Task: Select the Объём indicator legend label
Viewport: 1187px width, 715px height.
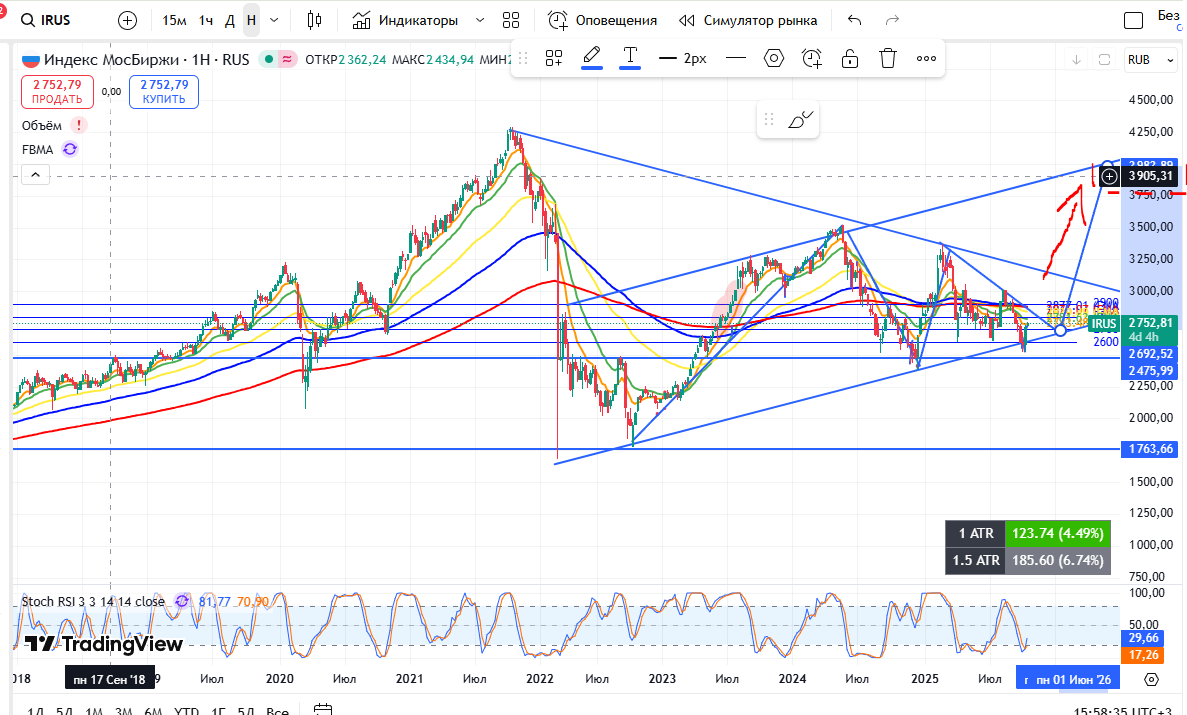Action: coord(42,126)
